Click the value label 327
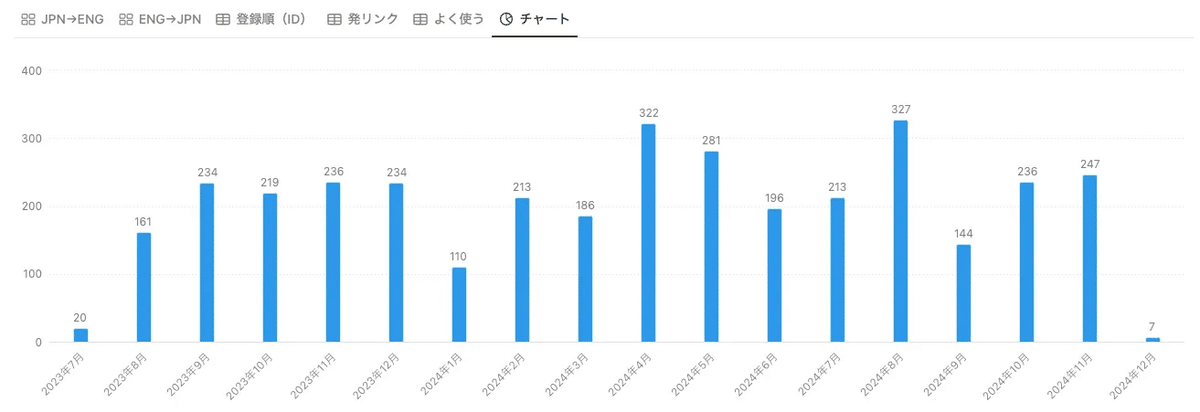 [900, 109]
